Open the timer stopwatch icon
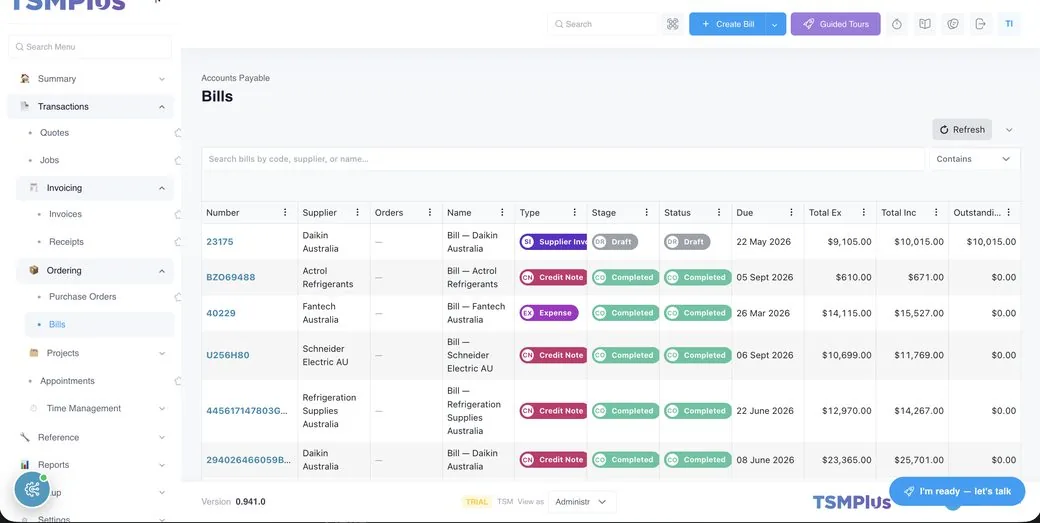1040x523 pixels. point(897,24)
